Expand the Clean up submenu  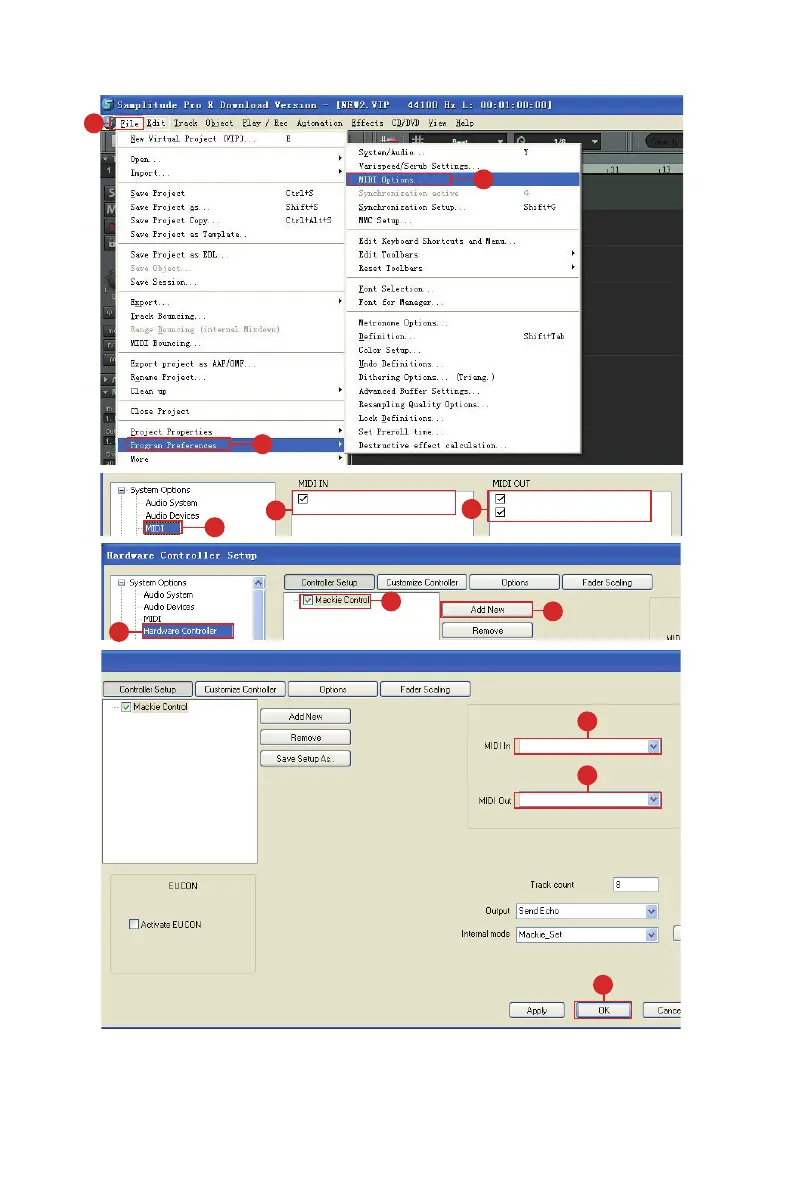click(231, 392)
